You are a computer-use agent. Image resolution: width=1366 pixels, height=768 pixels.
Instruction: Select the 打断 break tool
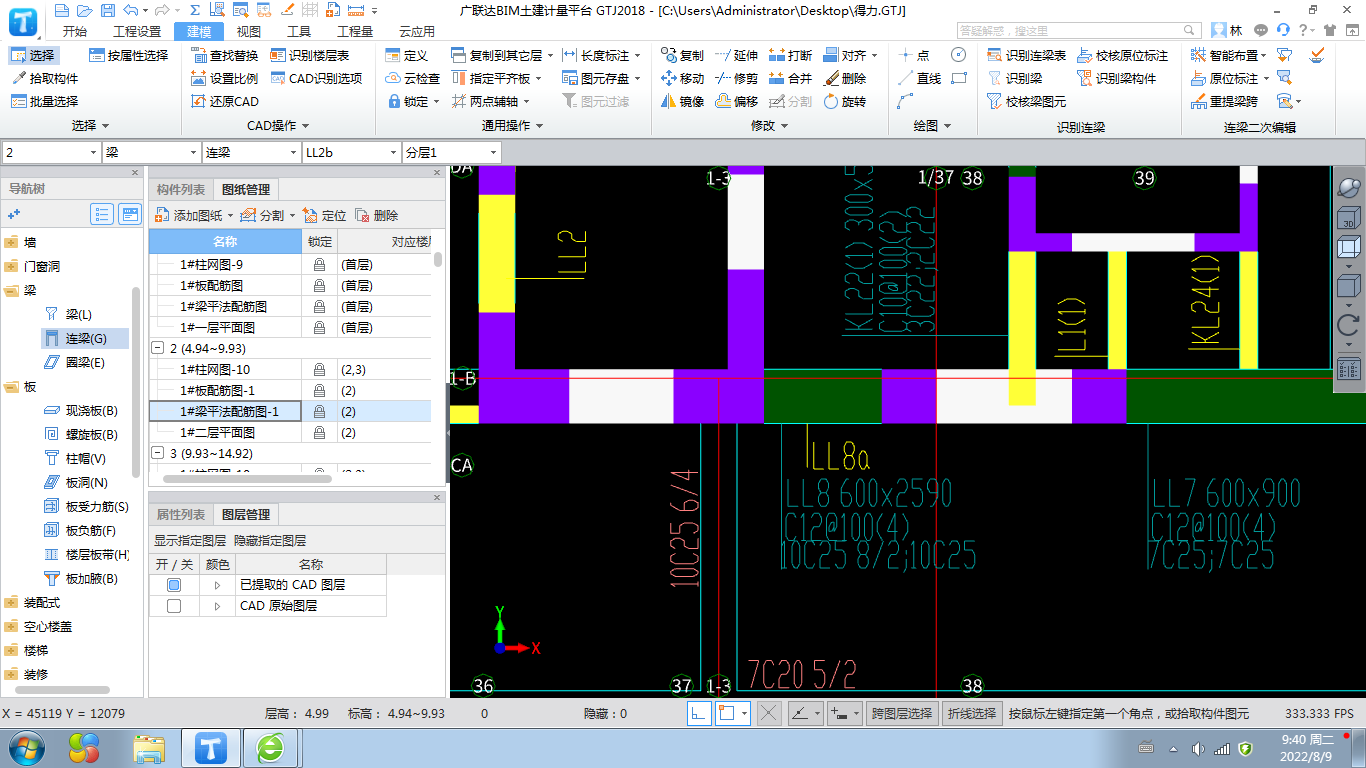point(791,55)
